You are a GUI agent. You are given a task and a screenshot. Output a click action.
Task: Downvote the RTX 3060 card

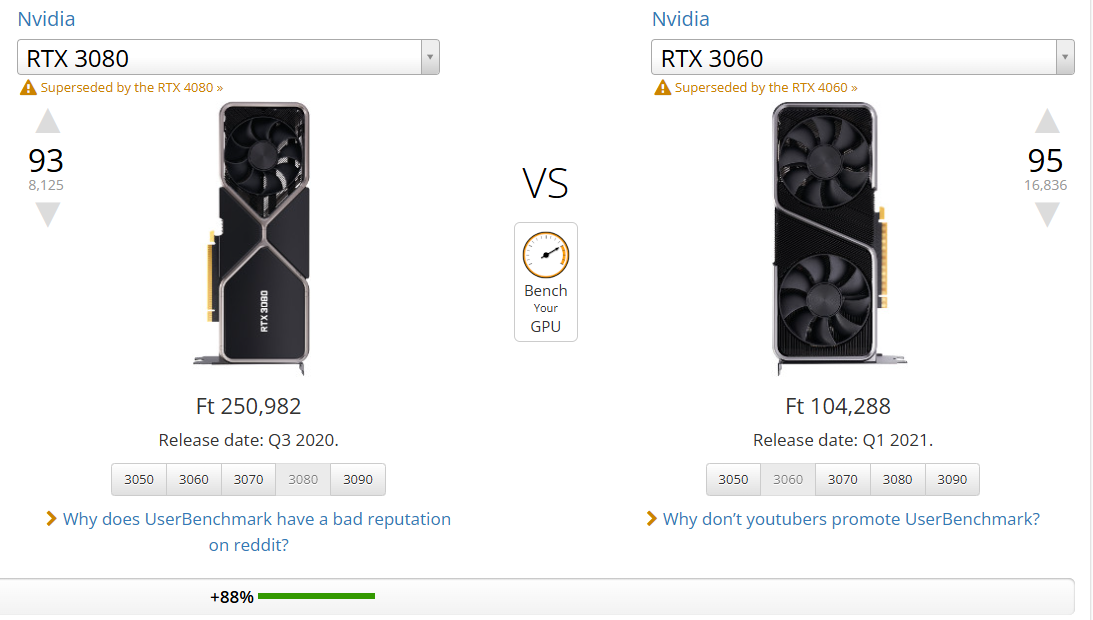pos(1046,214)
